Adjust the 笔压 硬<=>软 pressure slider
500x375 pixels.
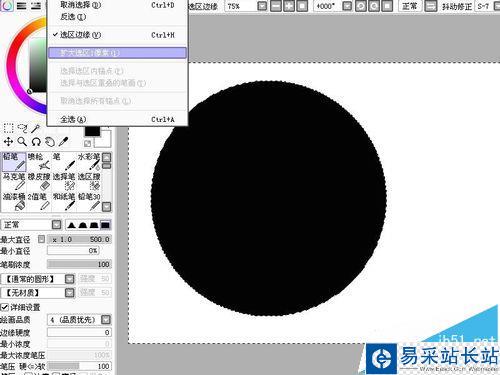[79, 366]
